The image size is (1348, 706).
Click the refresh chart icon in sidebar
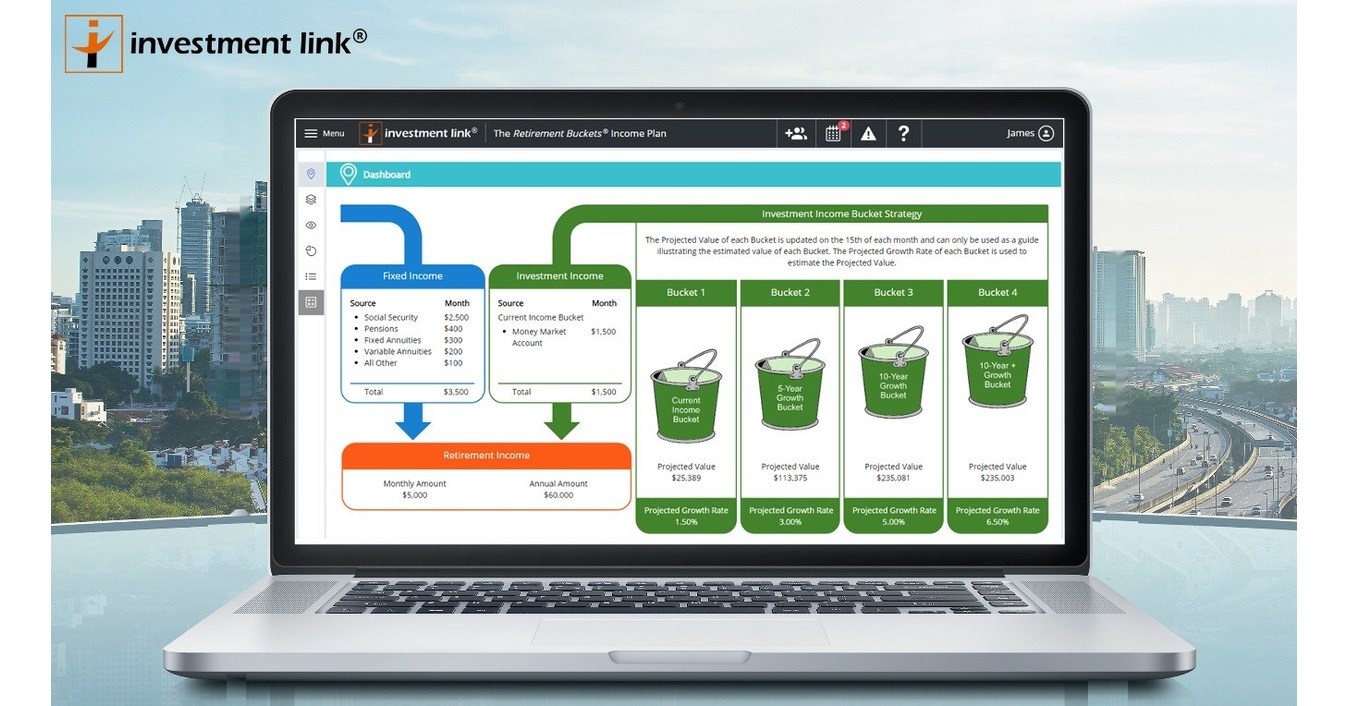coord(310,250)
